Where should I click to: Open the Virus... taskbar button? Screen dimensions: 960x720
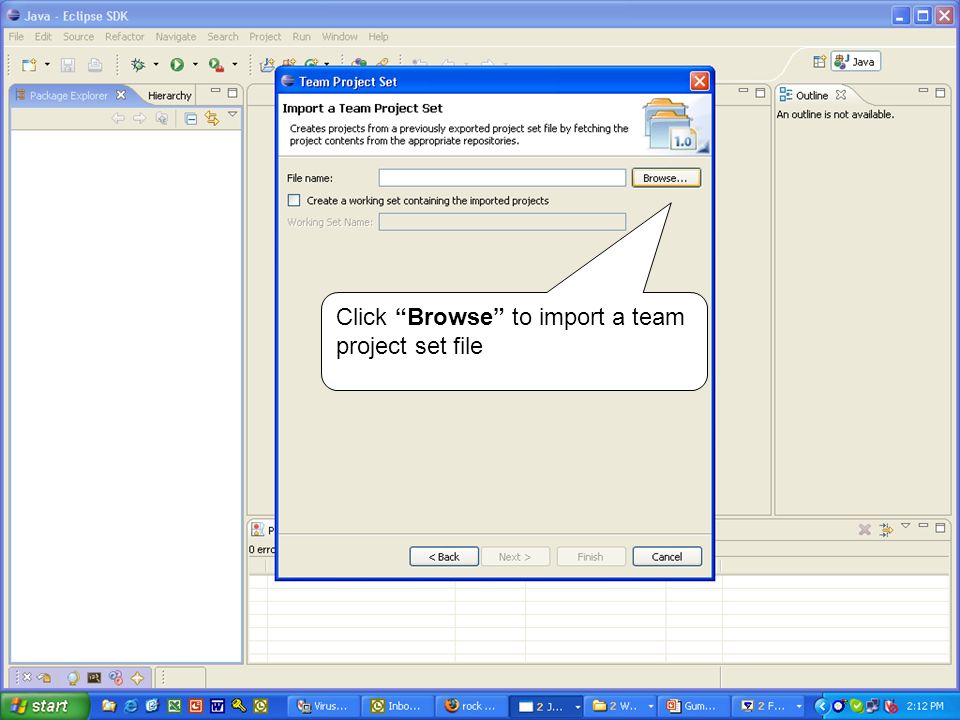pyautogui.click(x=324, y=706)
